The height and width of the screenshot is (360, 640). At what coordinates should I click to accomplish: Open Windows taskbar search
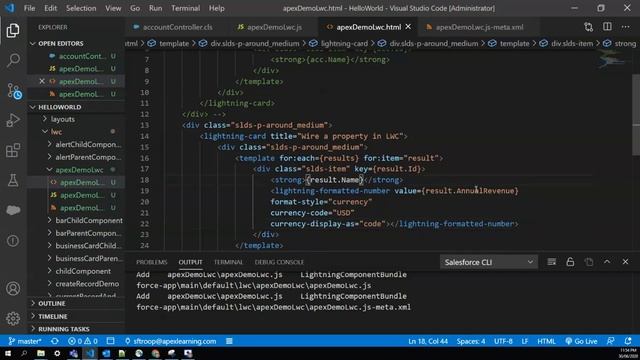(24, 353)
